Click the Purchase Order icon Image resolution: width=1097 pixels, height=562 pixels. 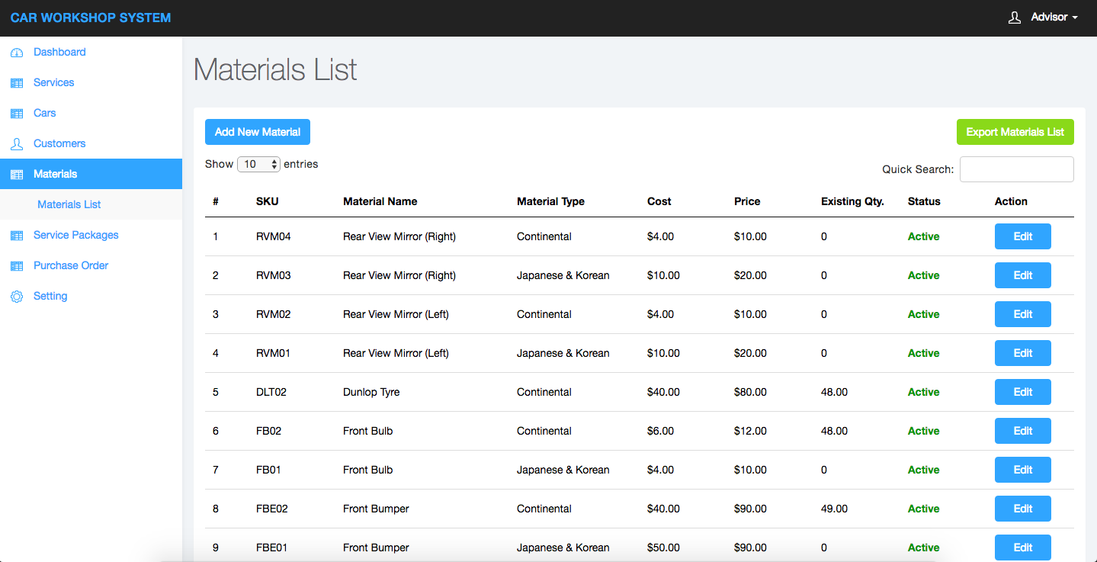pos(16,266)
